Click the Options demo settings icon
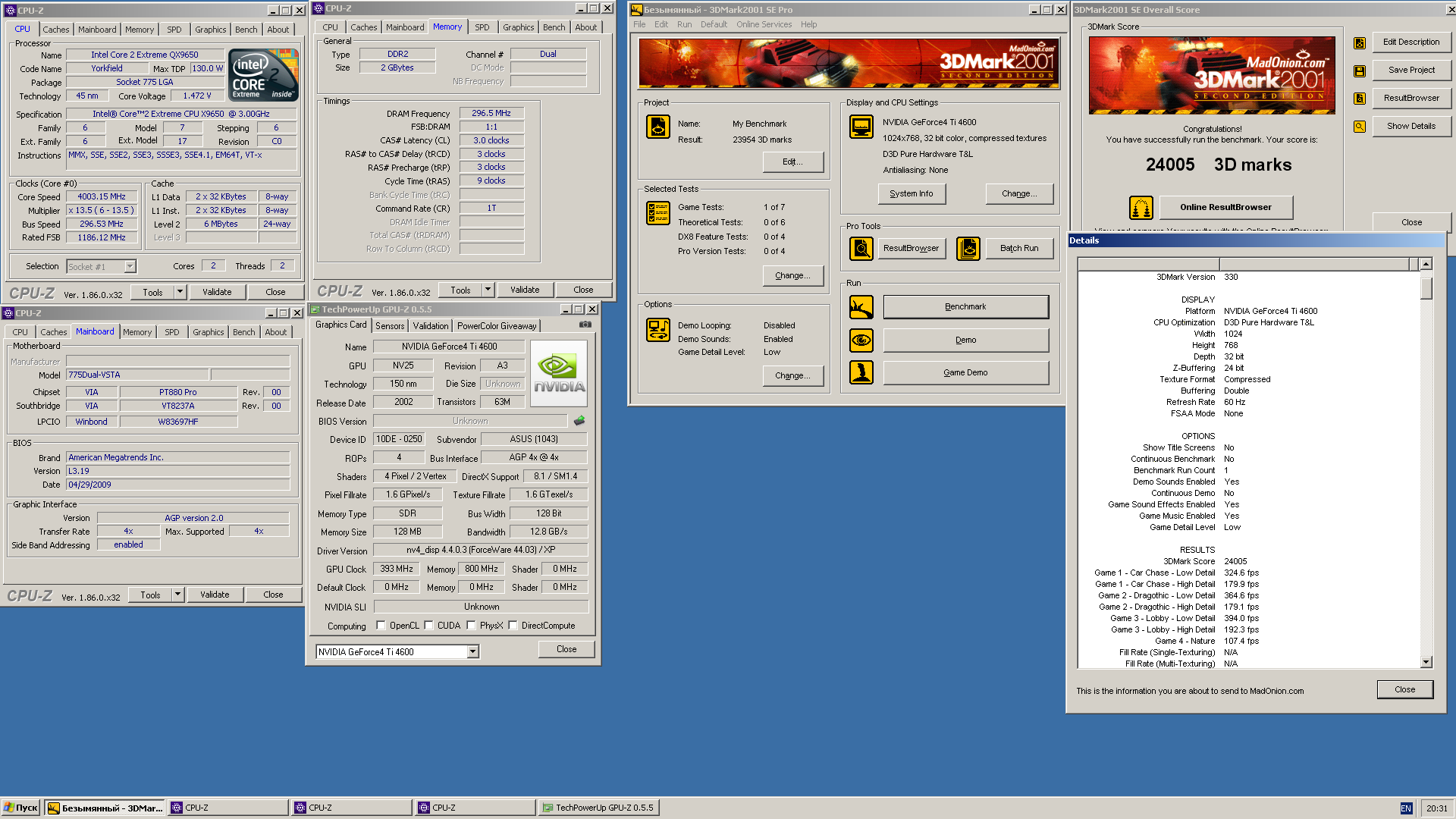Screen dimensions: 1456x819 [x=657, y=330]
